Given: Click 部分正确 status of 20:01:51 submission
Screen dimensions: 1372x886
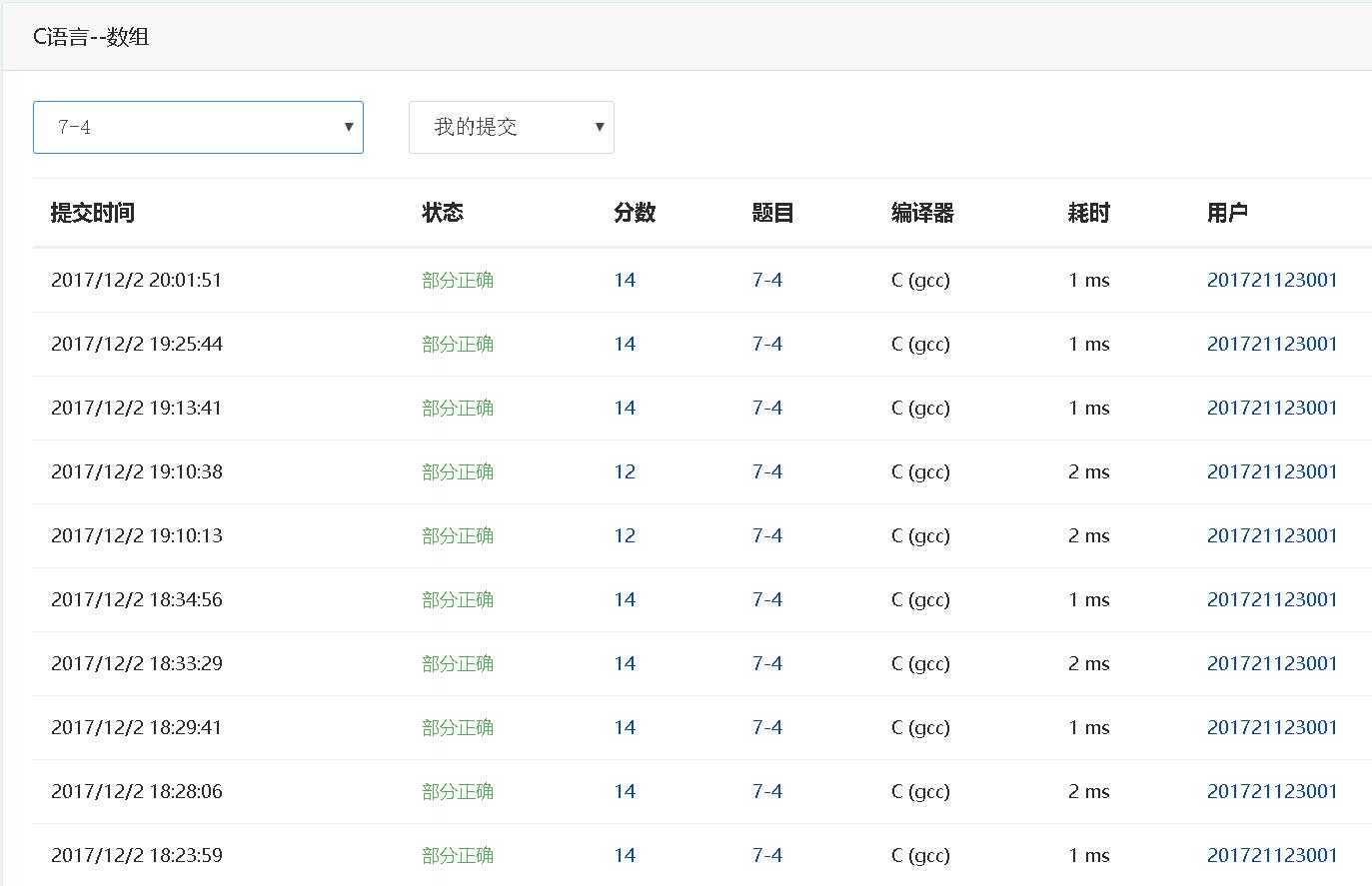Looking at the screenshot, I should click(x=458, y=280).
